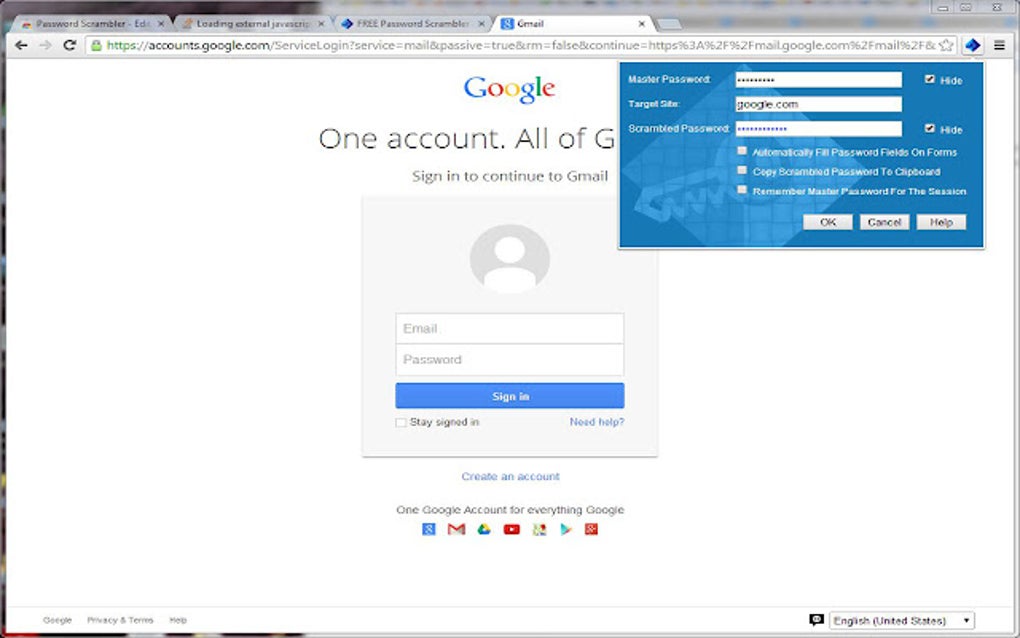Open the Chrome menu hamburger icon
The image size is (1020, 638).
point(1000,45)
